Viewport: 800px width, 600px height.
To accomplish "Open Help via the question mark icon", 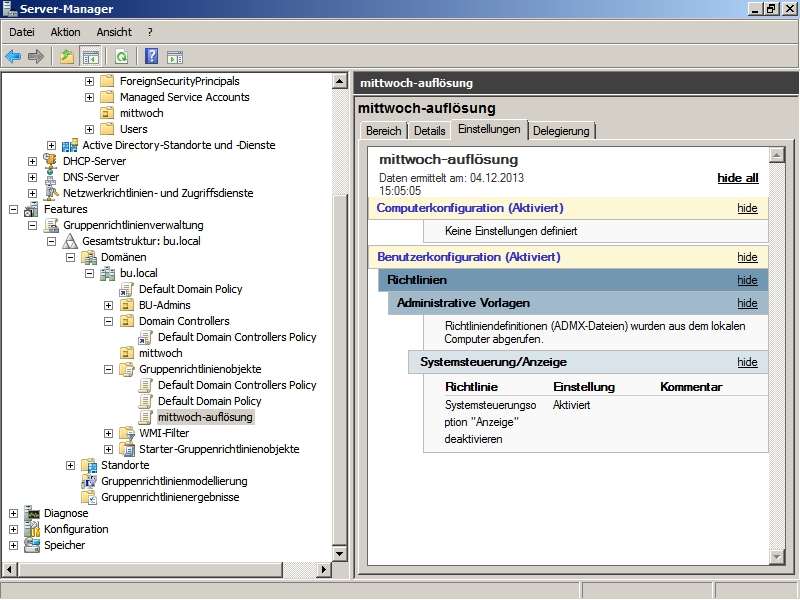I will point(152,56).
